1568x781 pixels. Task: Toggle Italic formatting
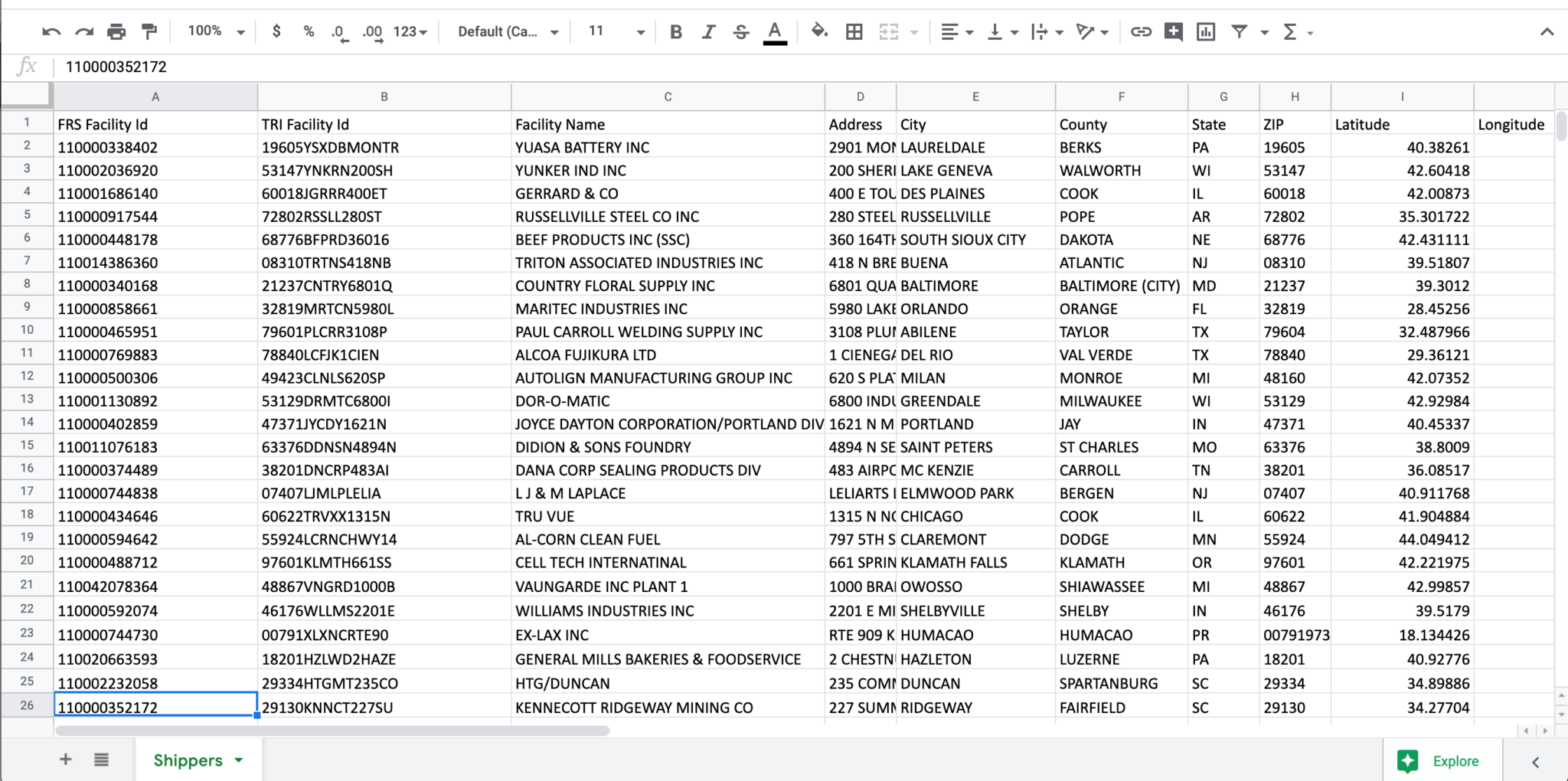[x=708, y=32]
